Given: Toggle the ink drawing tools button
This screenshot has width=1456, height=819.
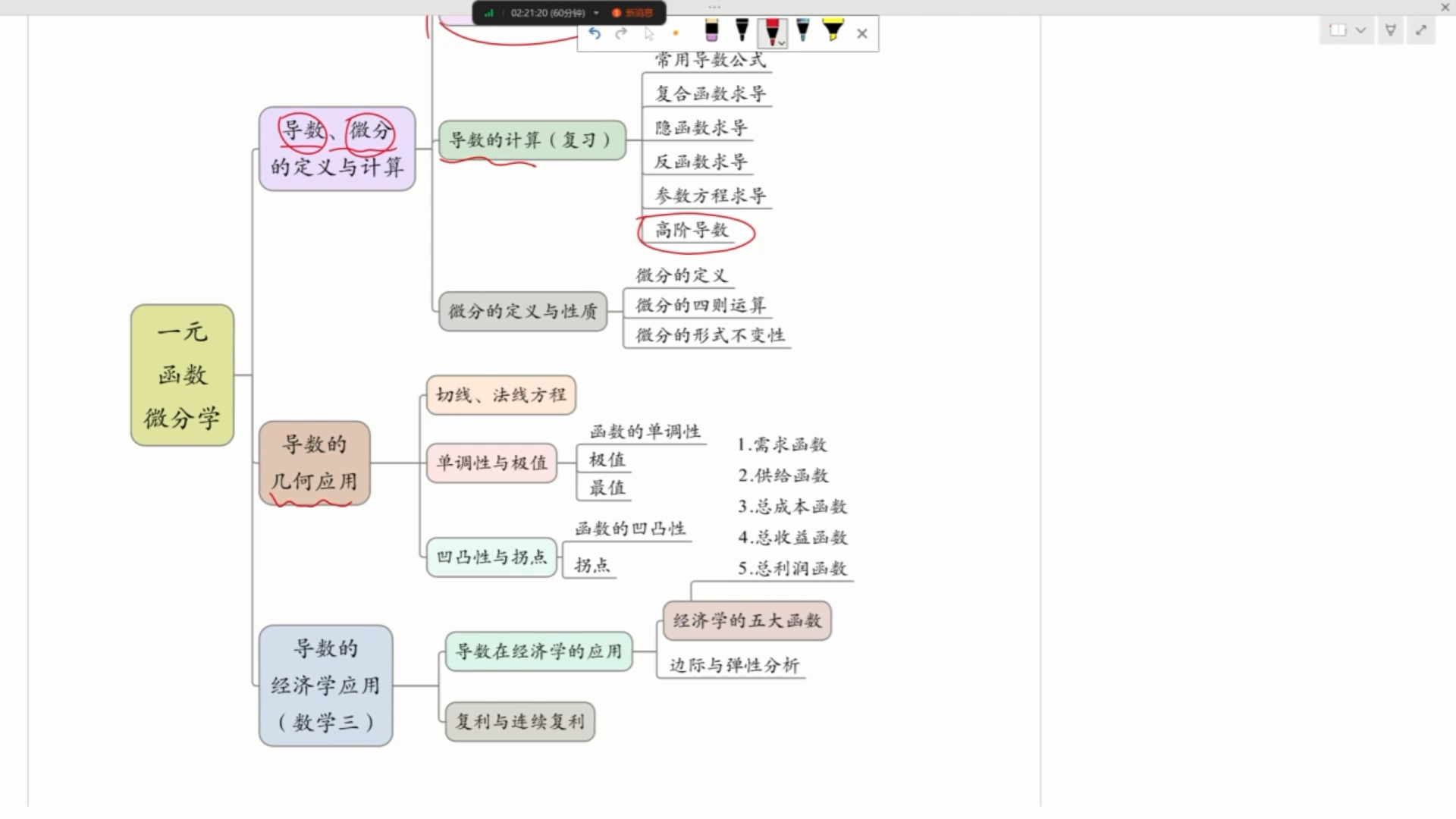Looking at the screenshot, I should (1390, 30).
